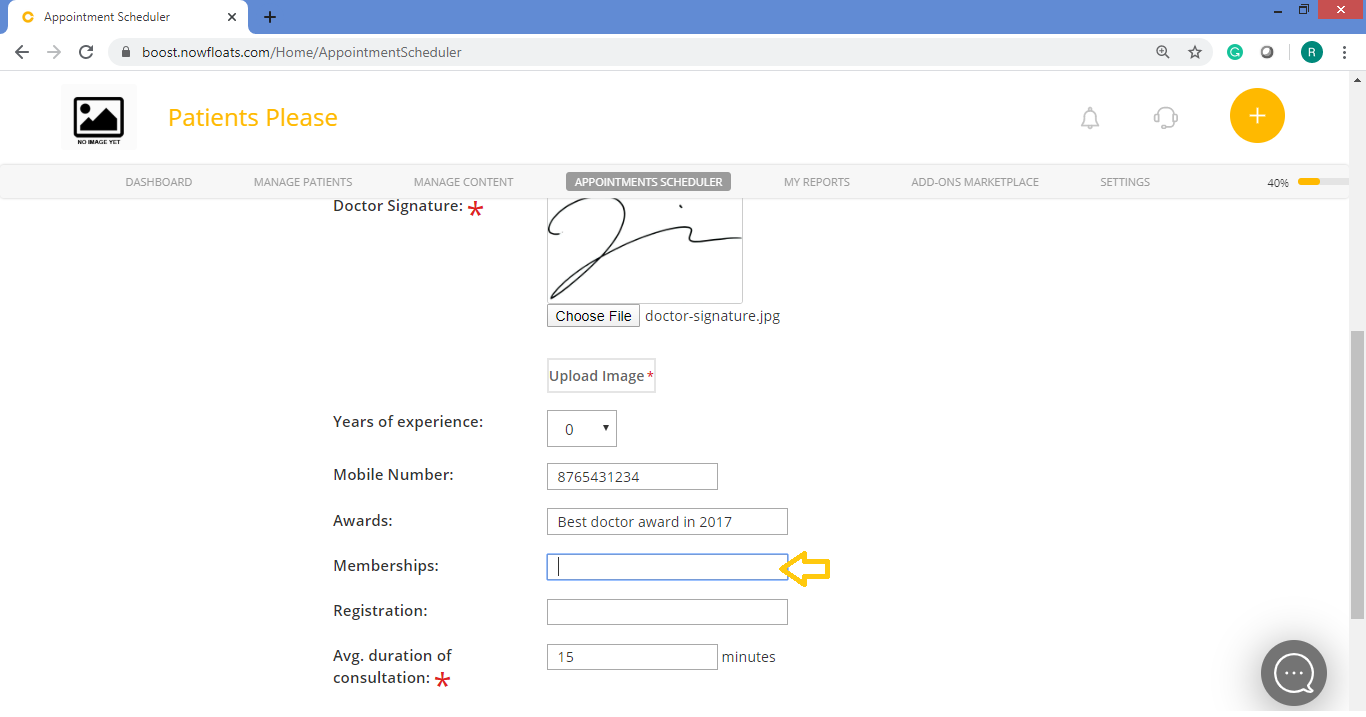Expand Years of experience dropdown
This screenshot has width=1366, height=717.
[x=582, y=429]
